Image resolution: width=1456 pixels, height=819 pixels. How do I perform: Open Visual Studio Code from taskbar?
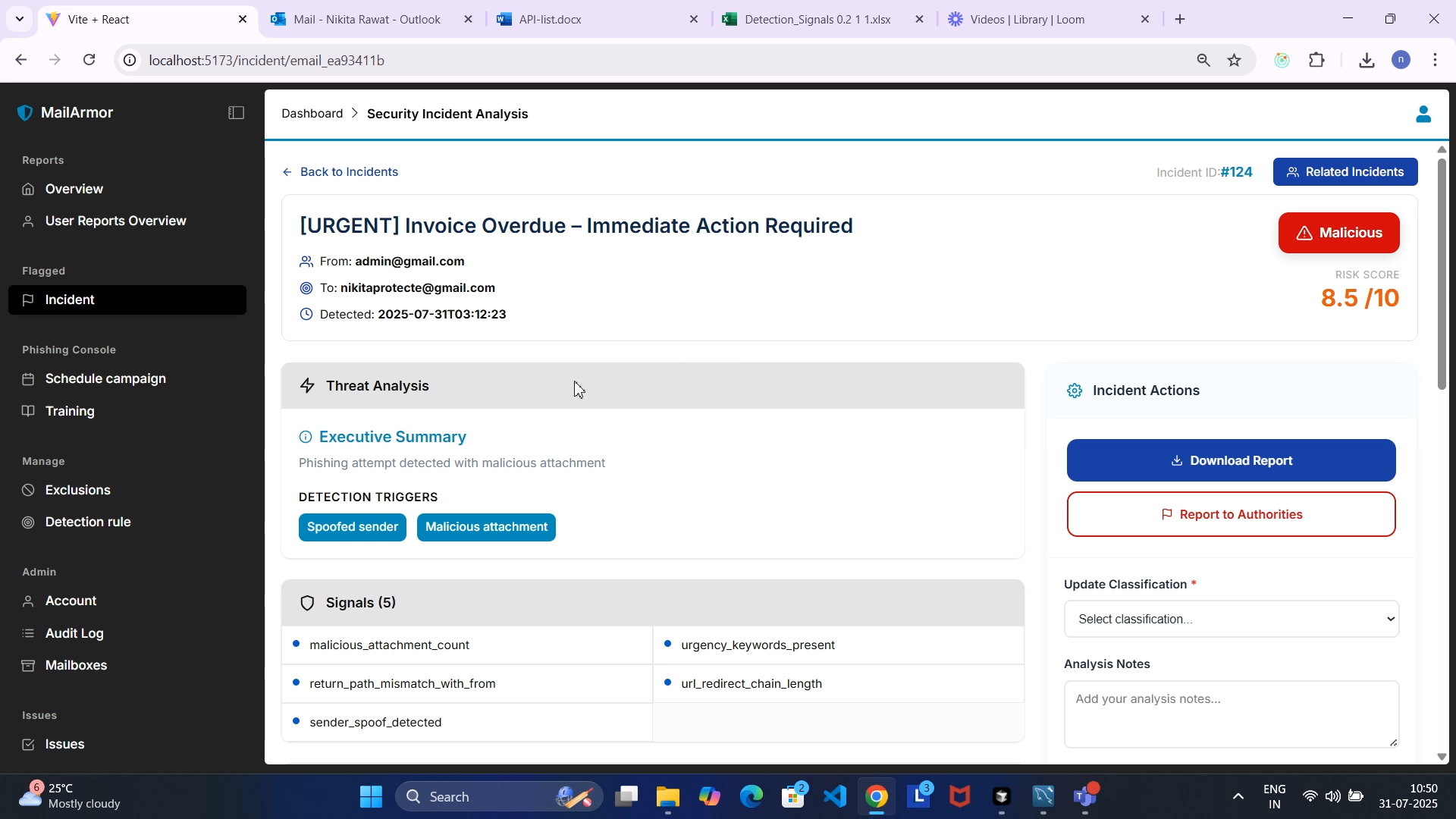(835, 797)
